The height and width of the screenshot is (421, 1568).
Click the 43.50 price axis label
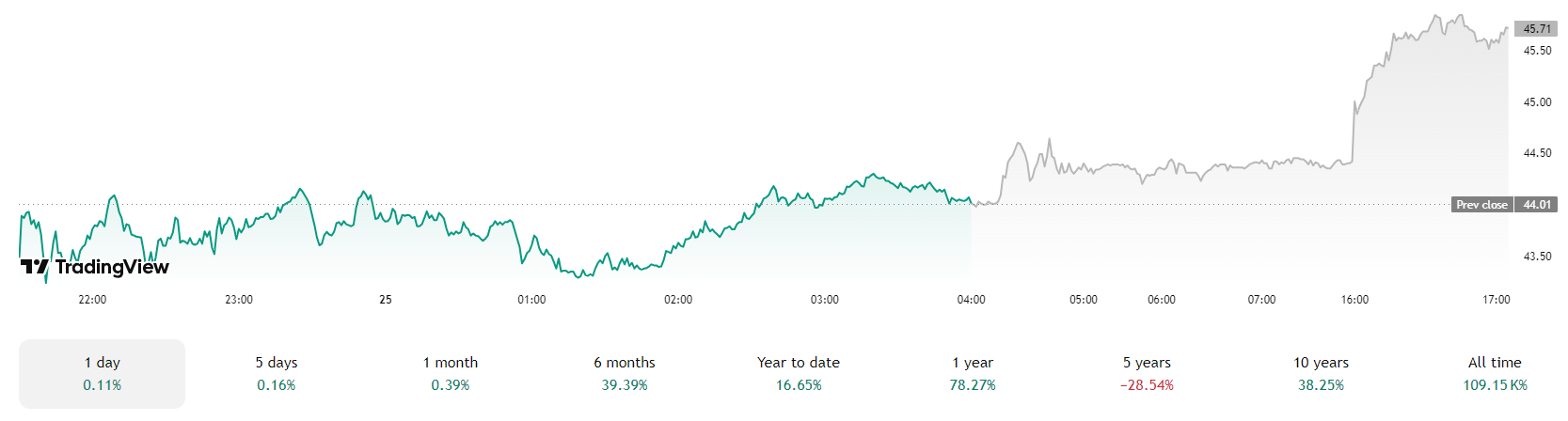point(1537,257)
